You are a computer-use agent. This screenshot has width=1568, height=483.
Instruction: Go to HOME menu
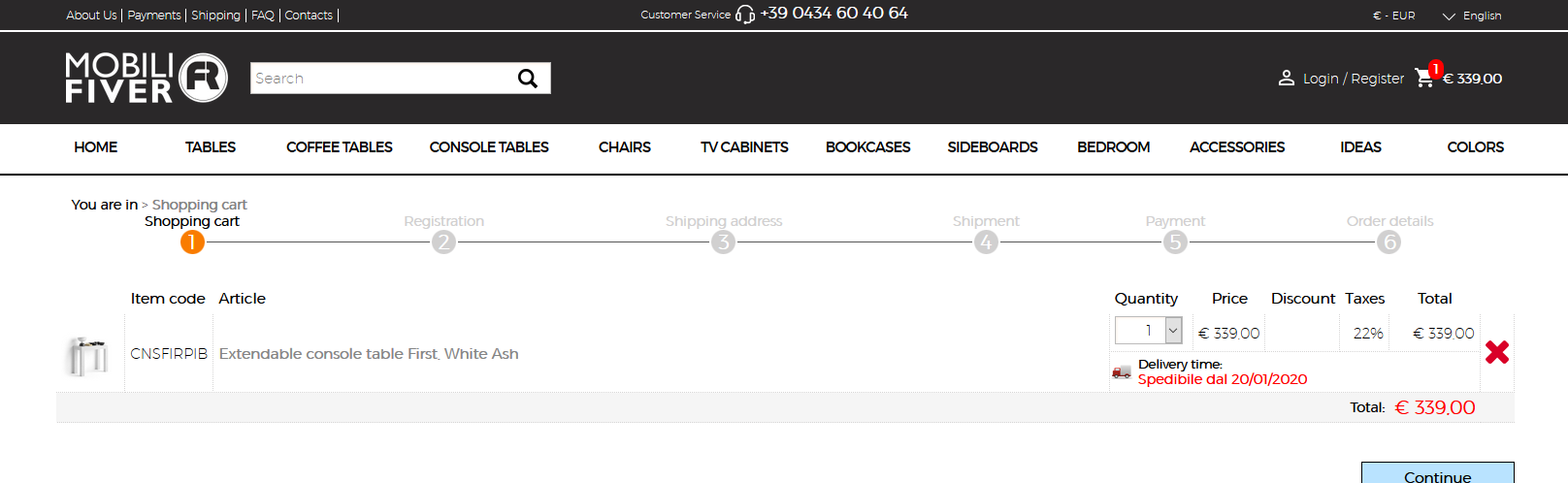(x=96, y=147)
